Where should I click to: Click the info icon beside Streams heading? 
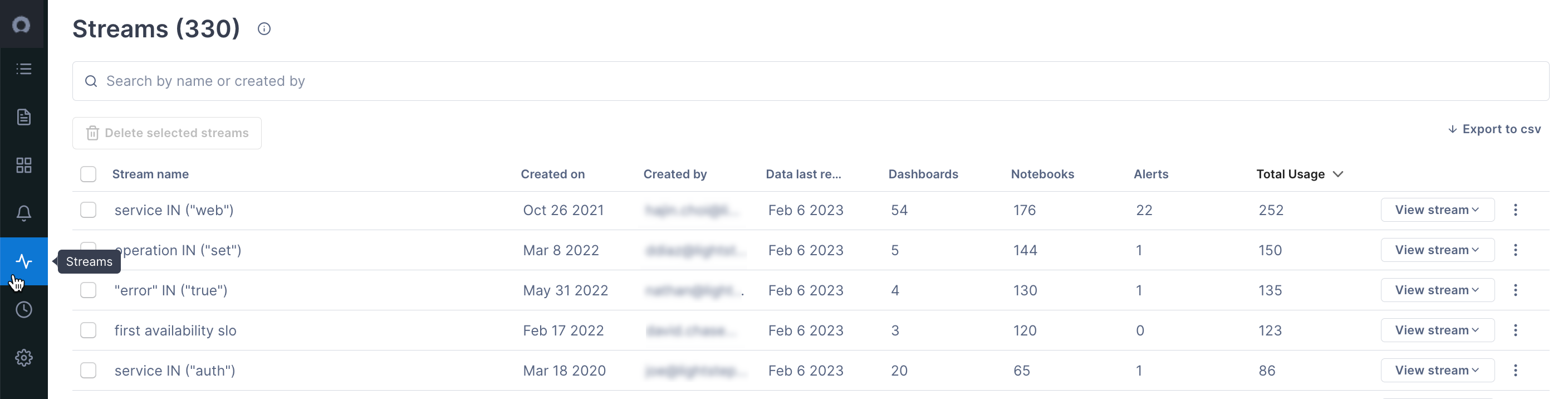pos(264,28)
